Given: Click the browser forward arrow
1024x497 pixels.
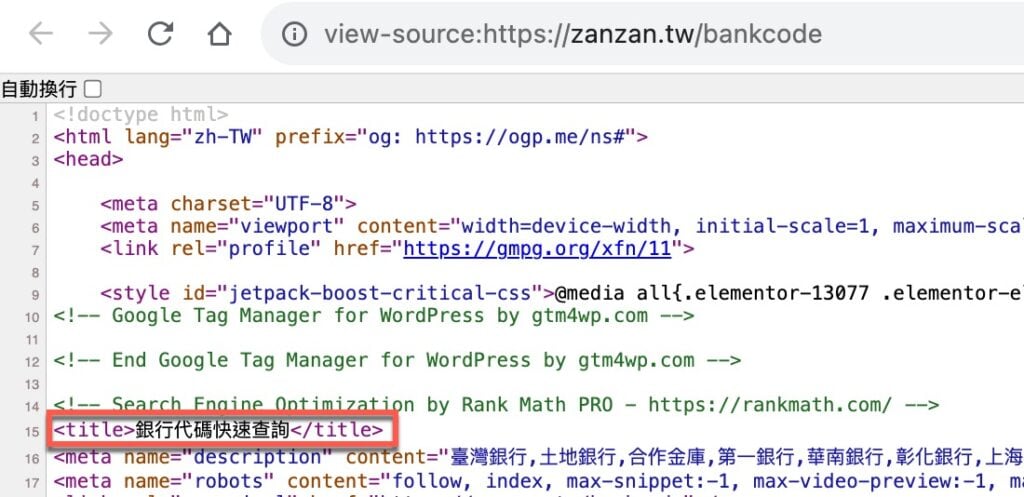Looking at the screenshot, I should (101, 33).
